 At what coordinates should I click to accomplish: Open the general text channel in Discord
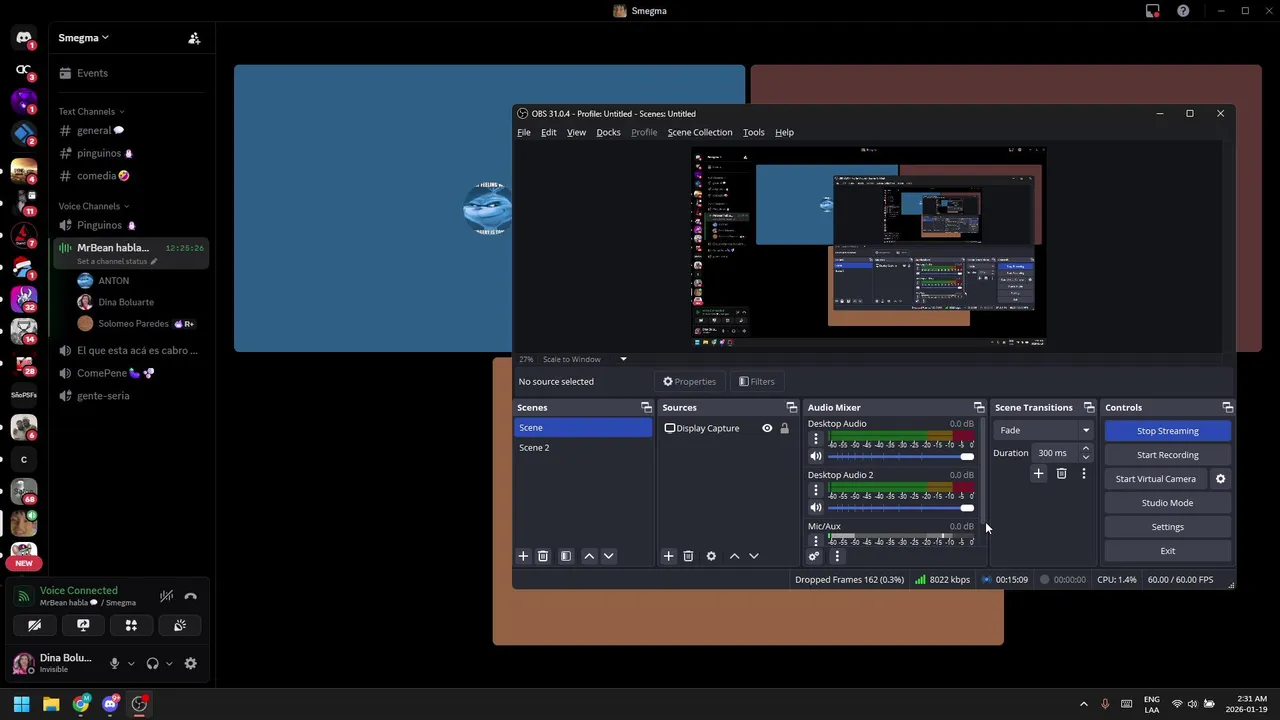coord(131,130)
